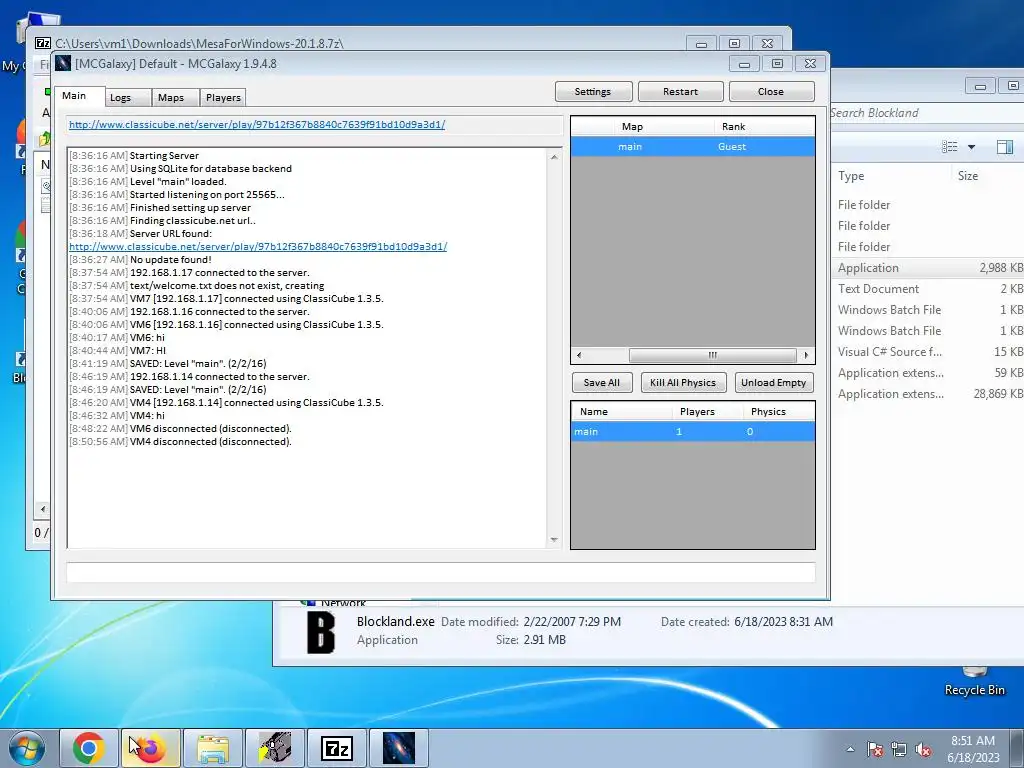Select the main map row in the maps list

[x=693, y=432]
